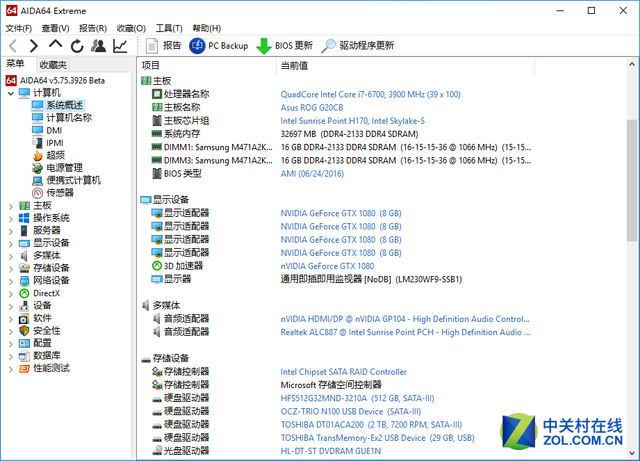Click the 传感器 sensor icon
The width and height of the screenshot is (640, 461).
tap(38, 193)
